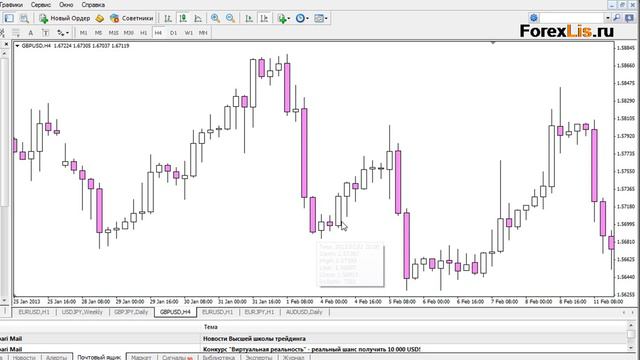640x360 pixels.
Task: Open the Библиотека terminal tab
Action: (218, 357)
